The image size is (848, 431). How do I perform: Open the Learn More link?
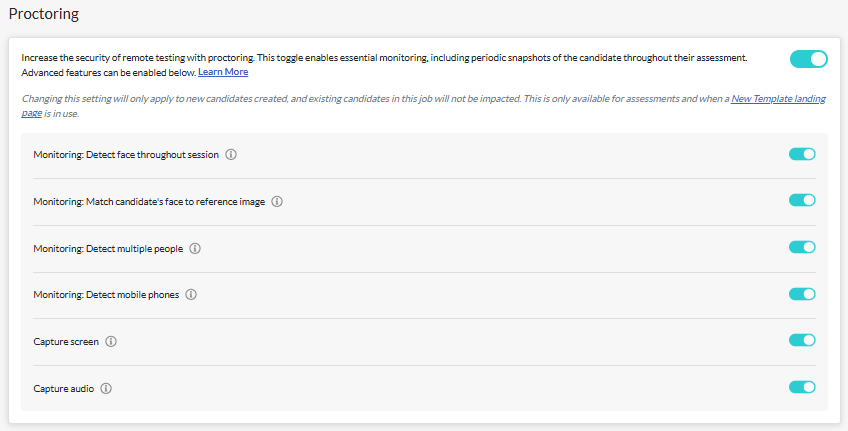coord(223,72)
